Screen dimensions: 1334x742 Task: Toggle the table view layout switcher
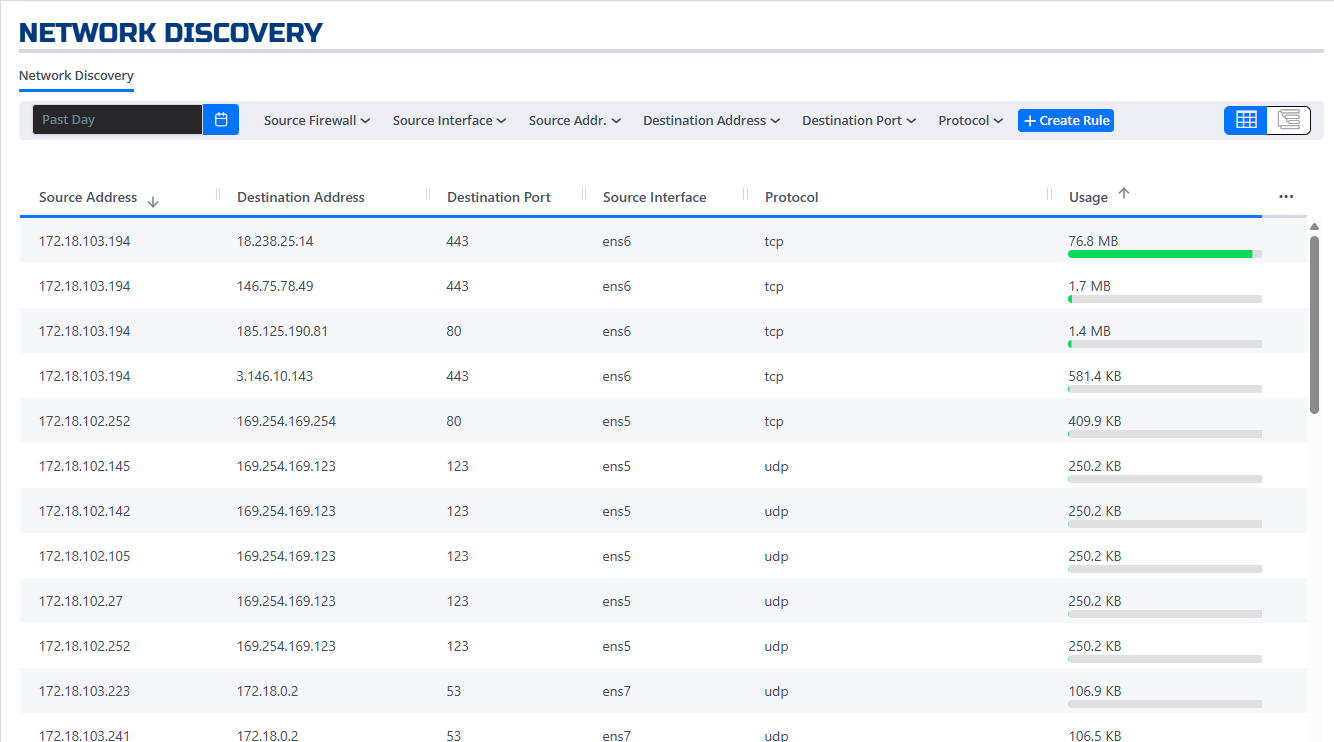point(1267,119)
